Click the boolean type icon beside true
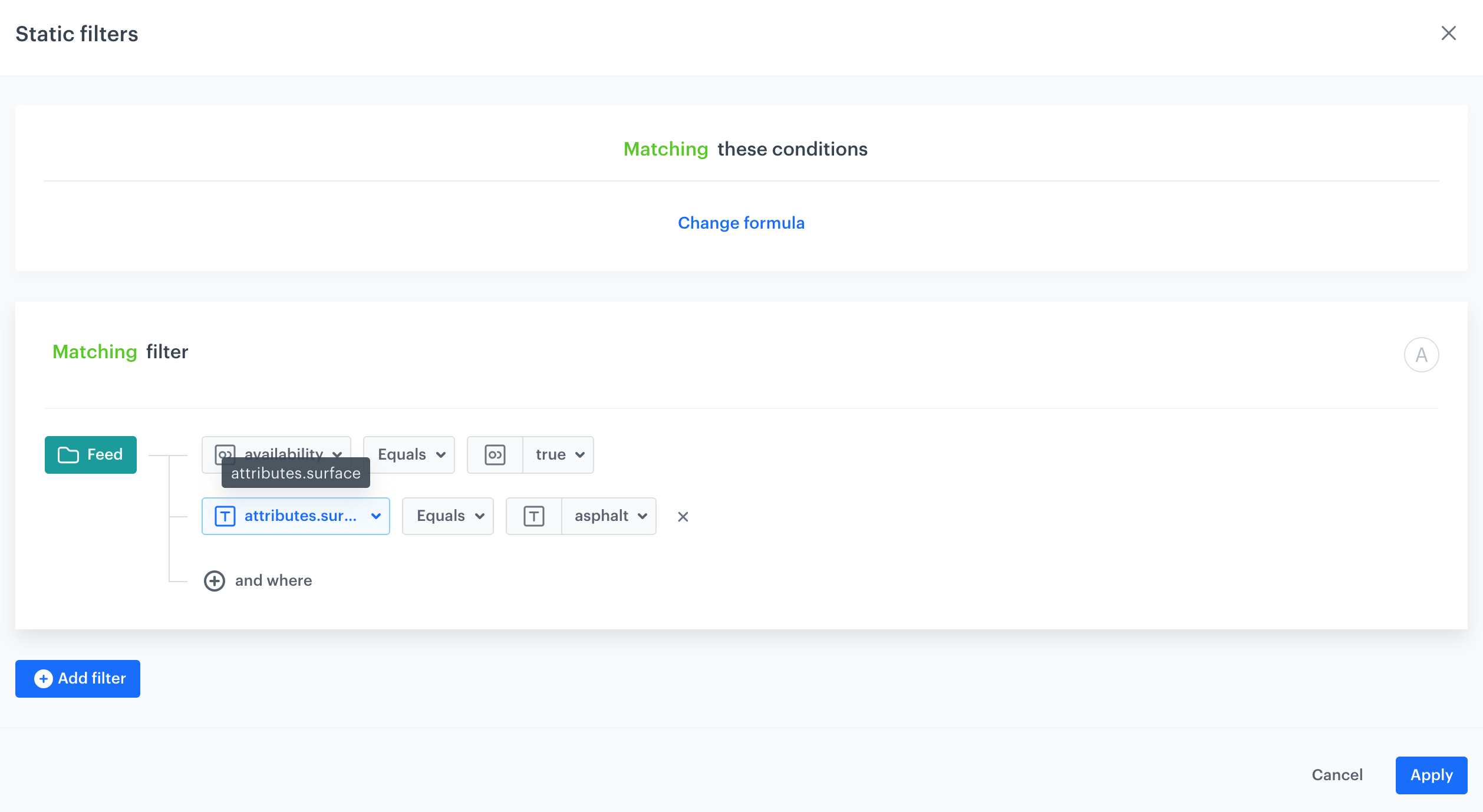This screenshot has width=1483, height=812. tap(495, 455)
